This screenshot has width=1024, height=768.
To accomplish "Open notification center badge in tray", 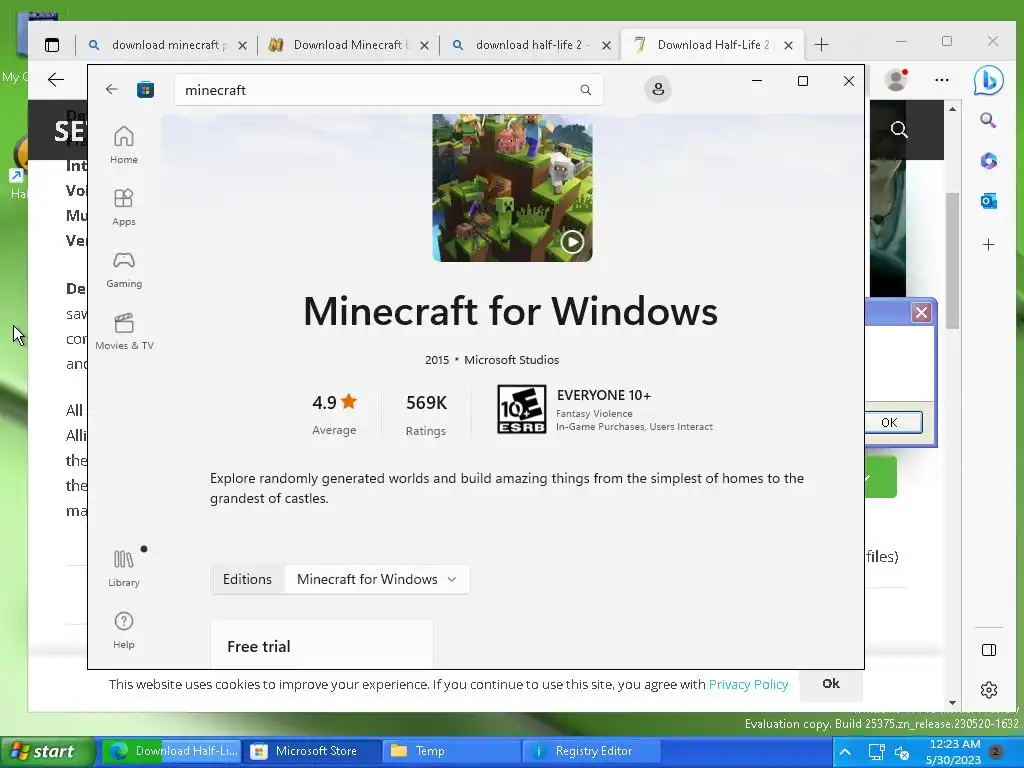I will click(996, 752).
